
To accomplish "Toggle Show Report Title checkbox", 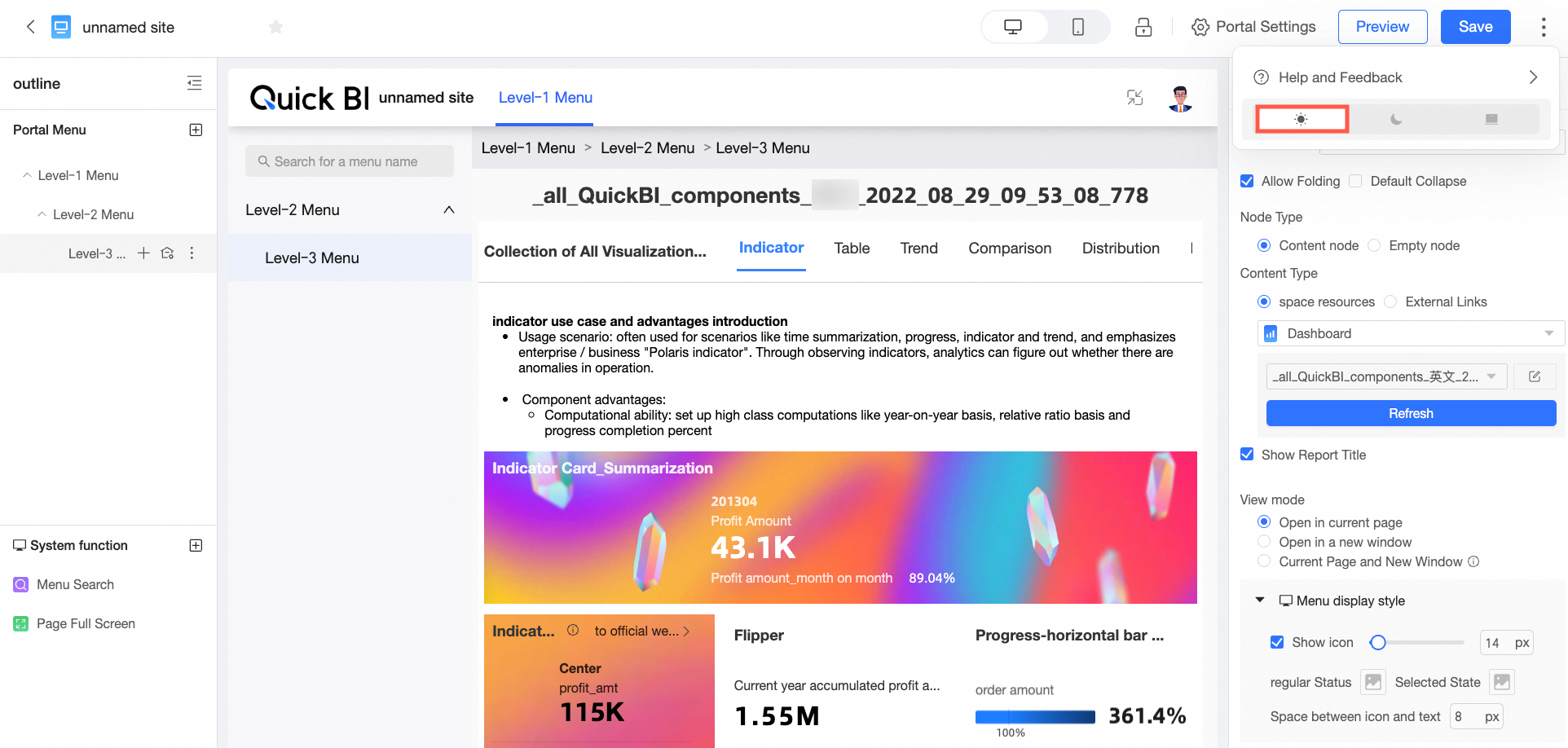I will [1247, 455].
